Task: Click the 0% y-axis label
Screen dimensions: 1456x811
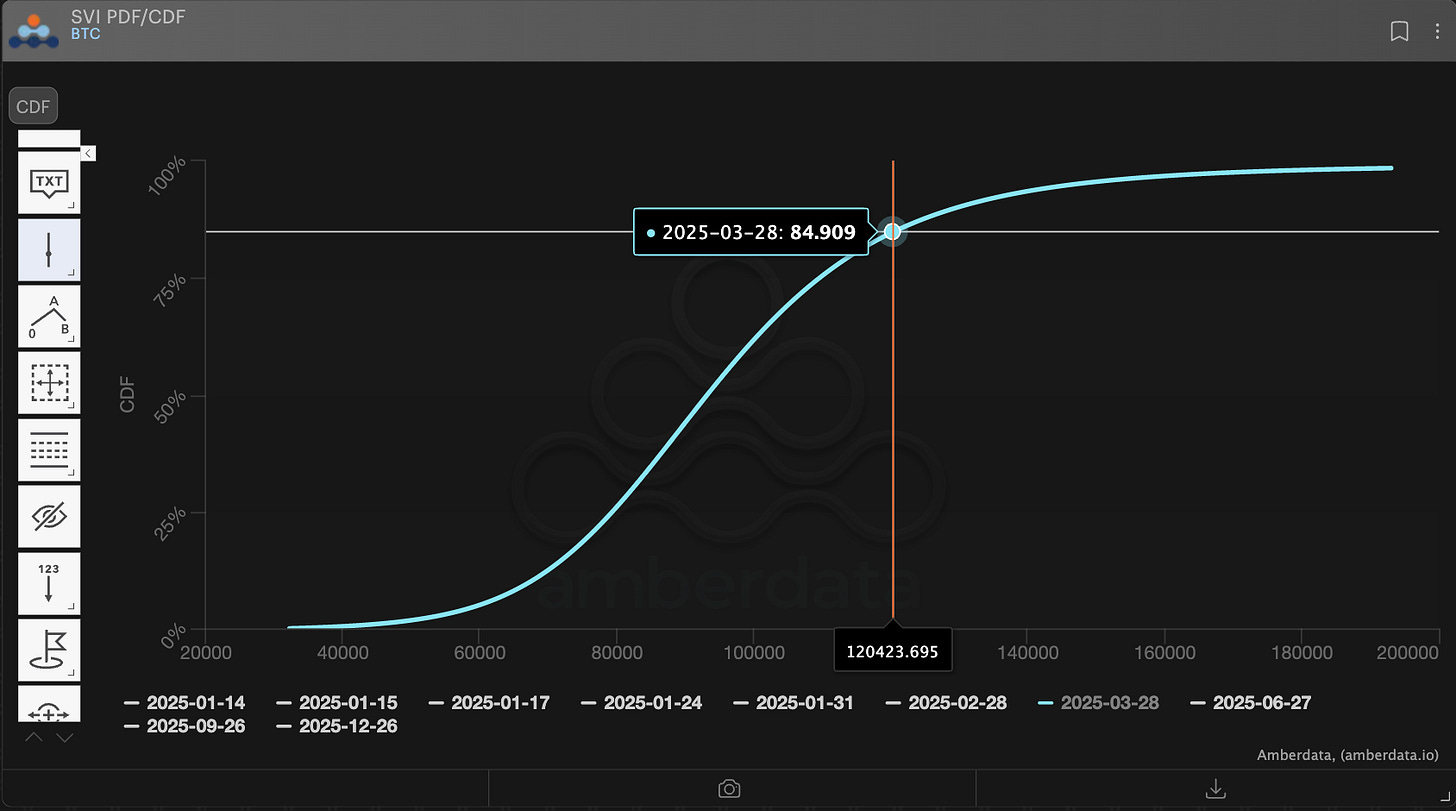Action: [x=172, y=635]
